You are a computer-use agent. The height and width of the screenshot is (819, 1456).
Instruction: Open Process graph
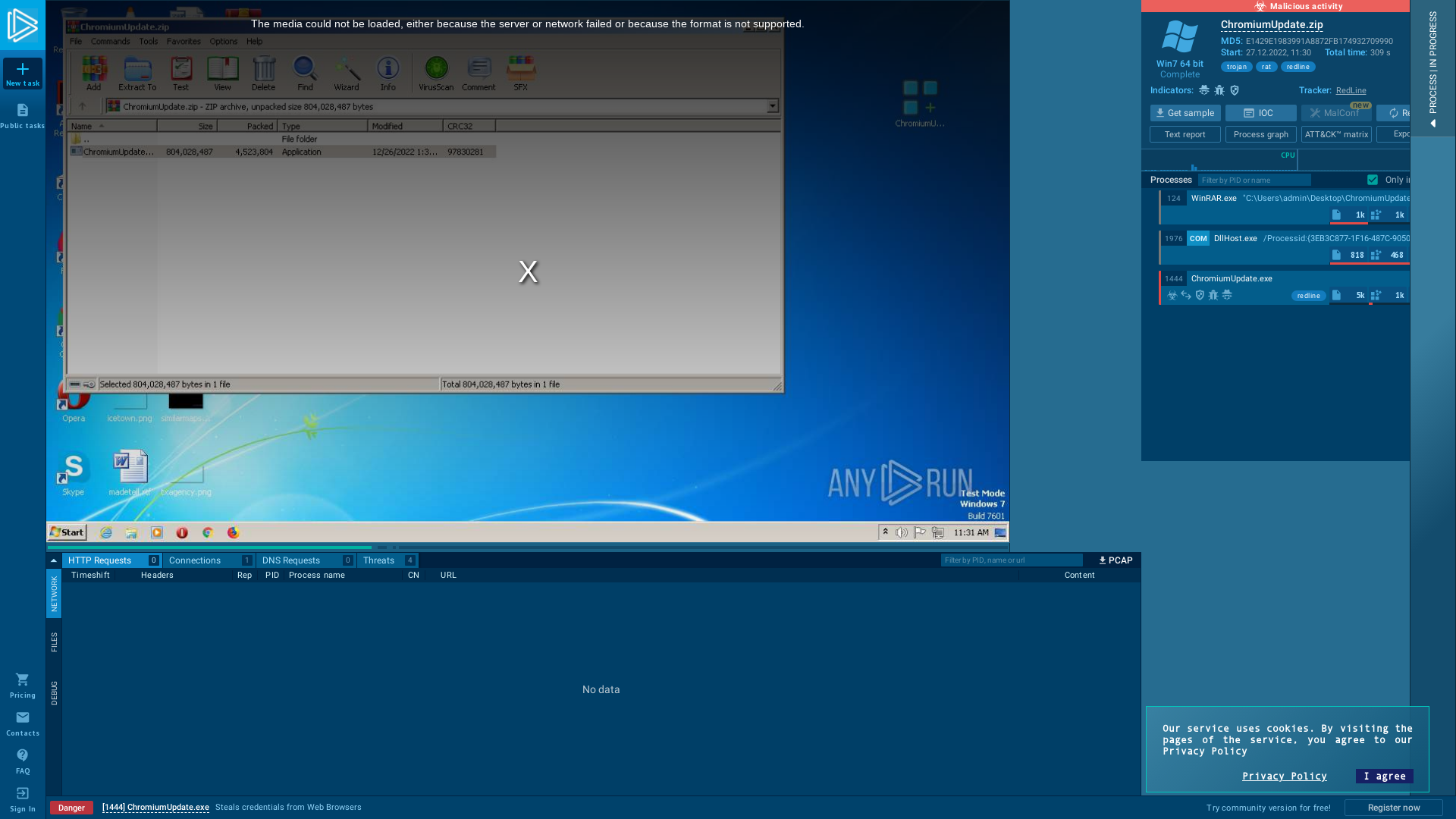(1261, 134)
